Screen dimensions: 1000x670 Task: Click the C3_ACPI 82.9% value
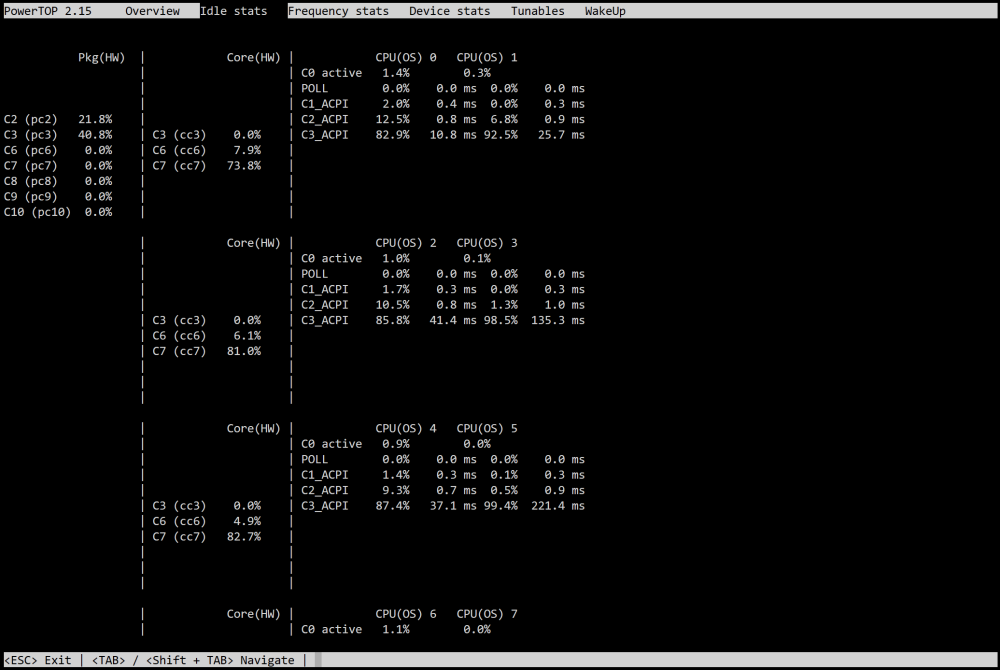tap(393, 135)
